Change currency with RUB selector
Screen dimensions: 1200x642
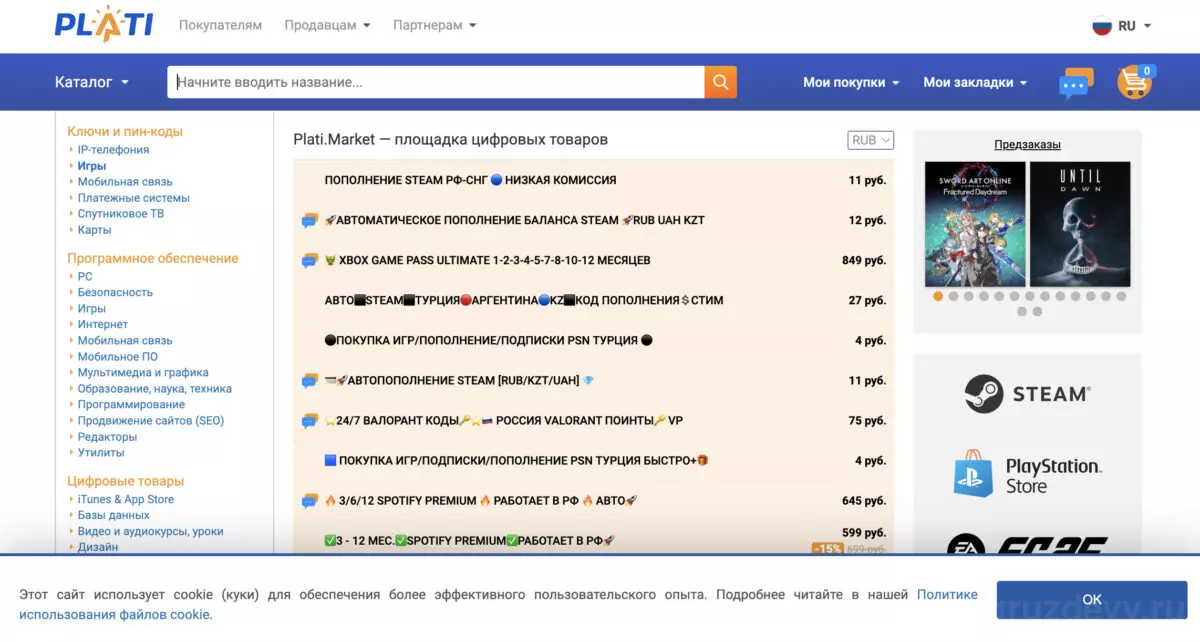click(871, 141)
